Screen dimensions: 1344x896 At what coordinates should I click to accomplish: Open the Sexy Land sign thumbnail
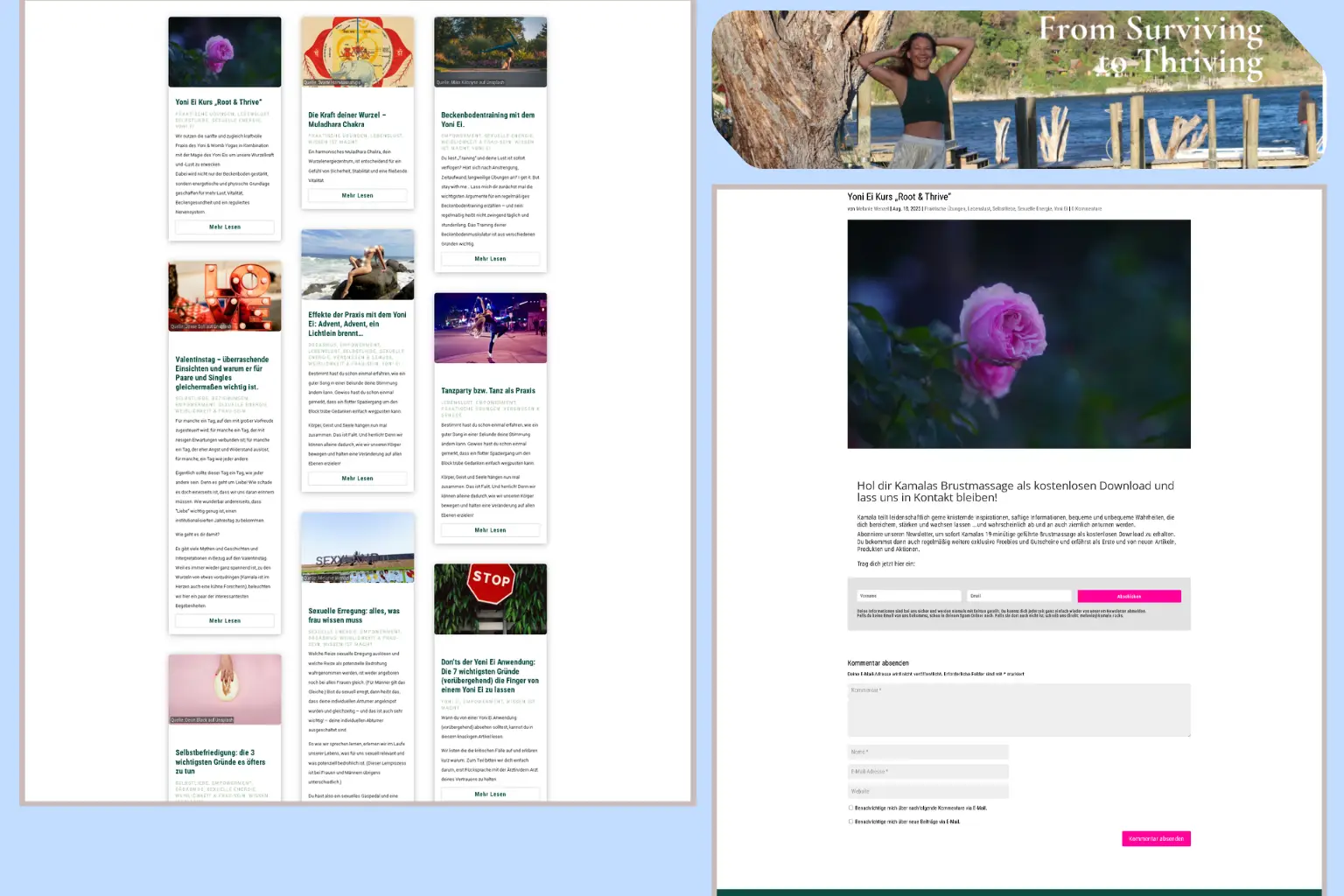click(x=358, y=548)
